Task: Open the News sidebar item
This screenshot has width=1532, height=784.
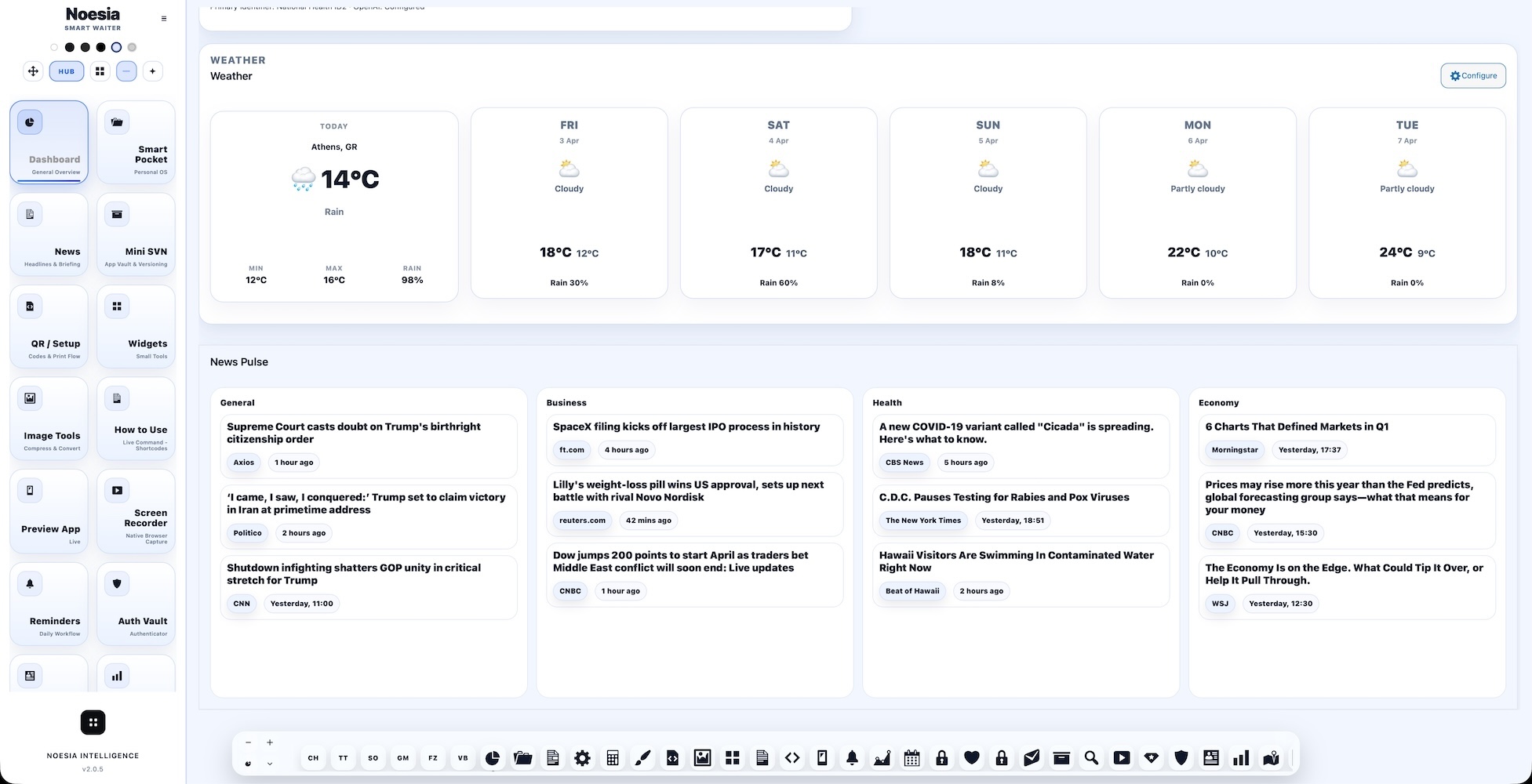Action: pos(49,234)
